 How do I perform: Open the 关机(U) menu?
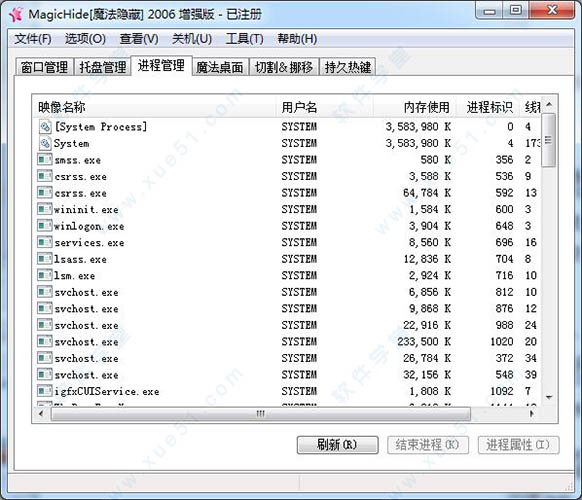tap(192, 39)
